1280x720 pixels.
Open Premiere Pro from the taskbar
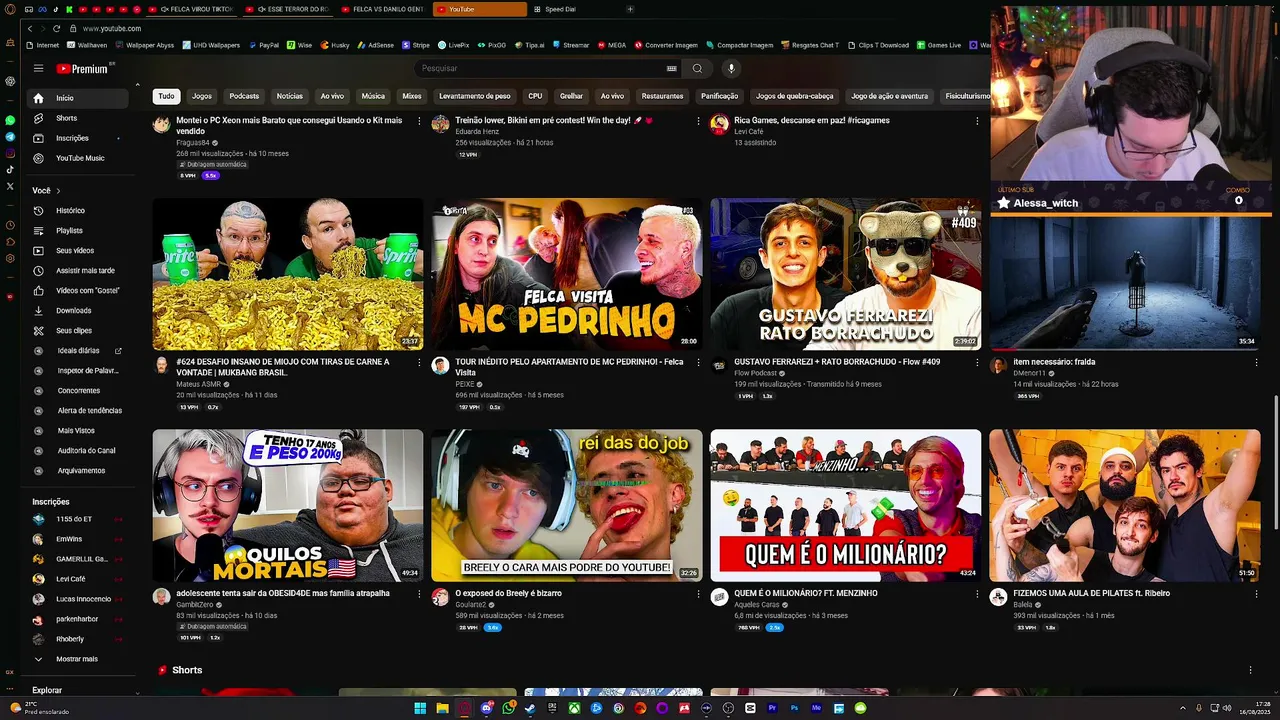772,708
